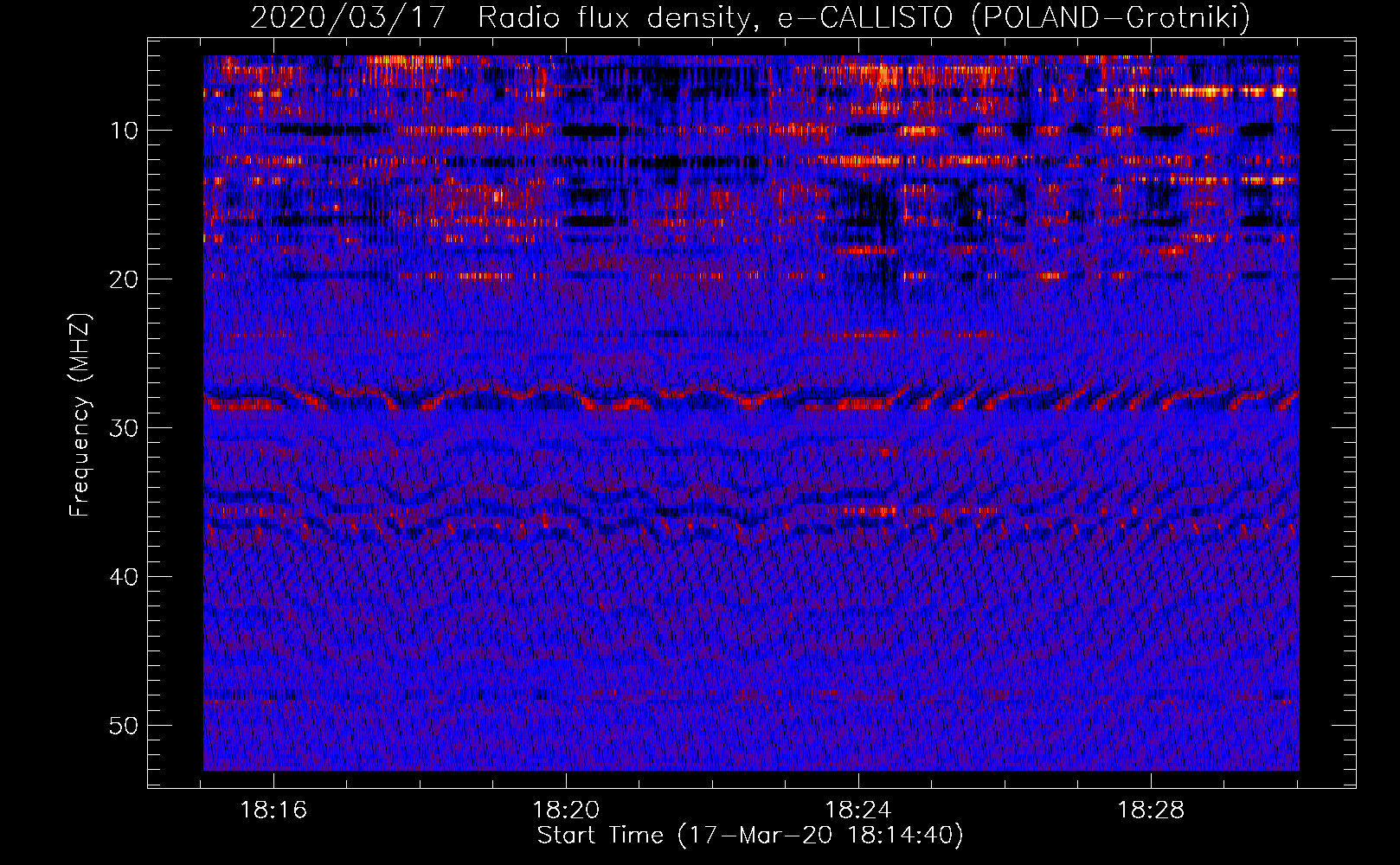Click the 'Frequency (MHZ)' y-axis label
1400x865 pixels.
[80, 415]
